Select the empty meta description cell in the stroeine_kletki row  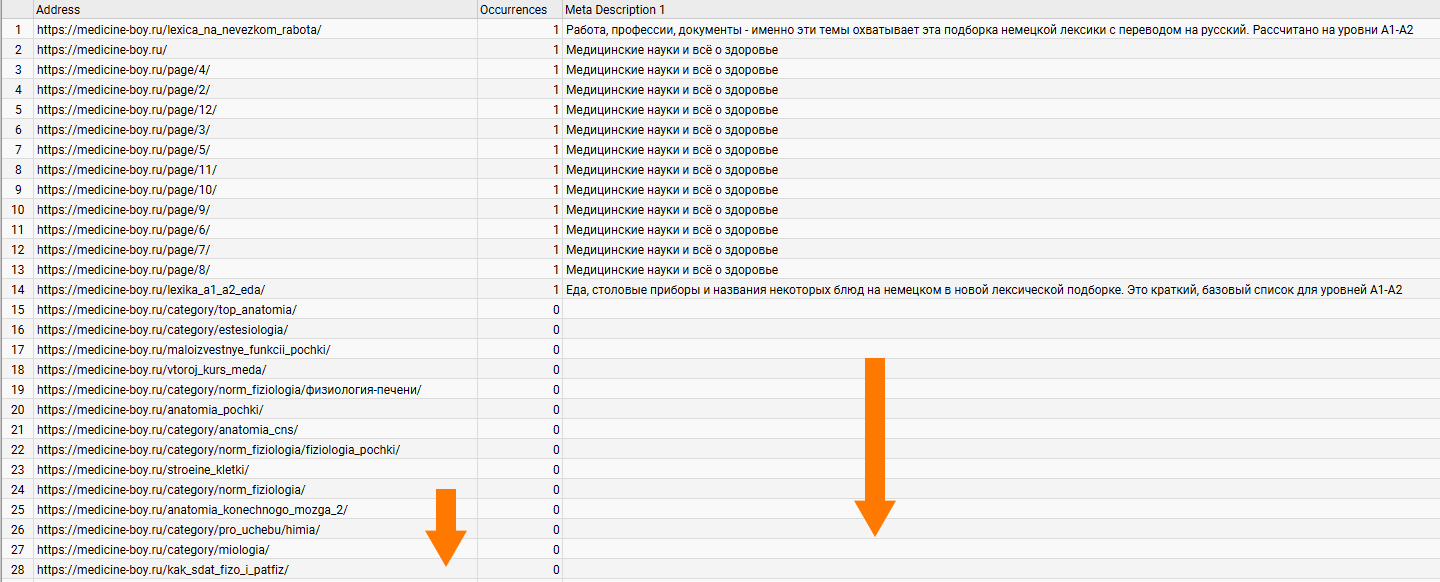click(1001, 470)
